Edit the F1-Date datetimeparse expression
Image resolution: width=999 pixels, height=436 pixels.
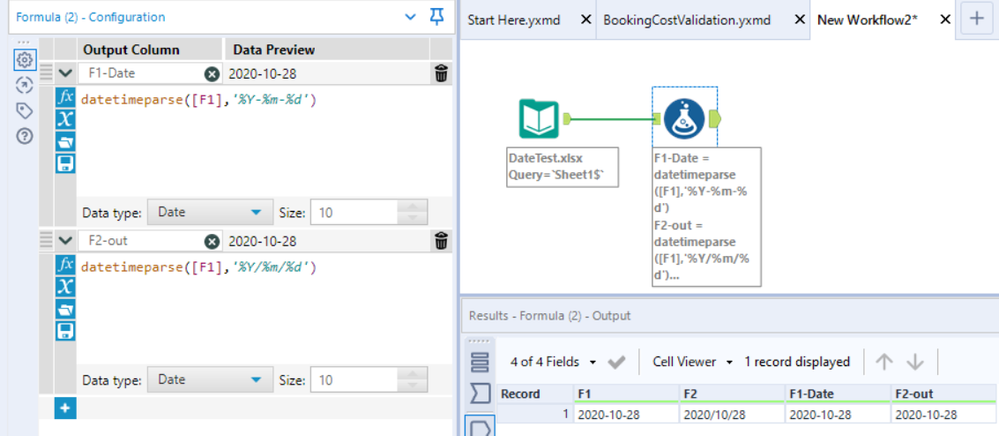(x=199, y=100)
